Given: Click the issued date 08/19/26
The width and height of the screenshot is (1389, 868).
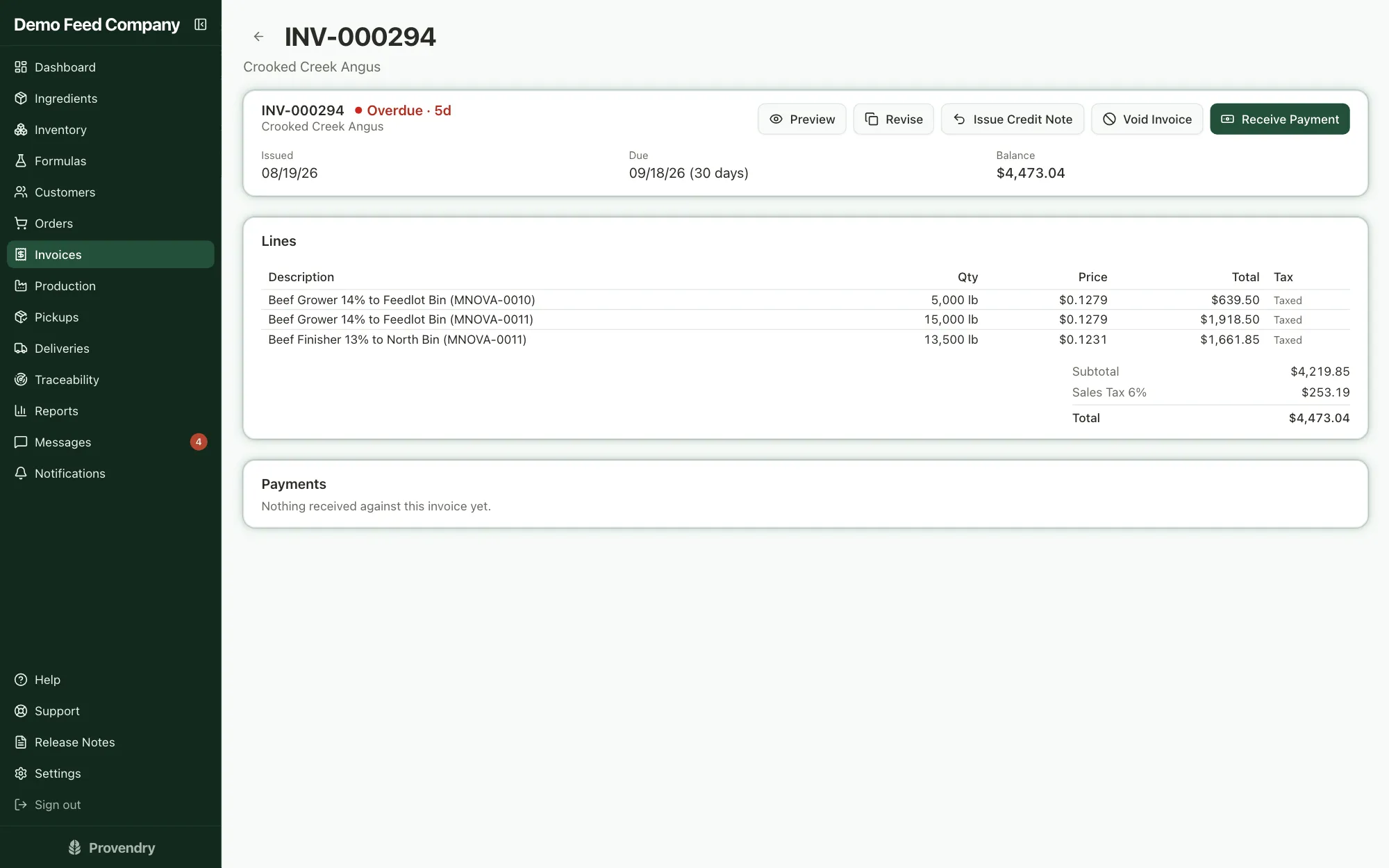Looking at the screenshot, I should 290,174.
